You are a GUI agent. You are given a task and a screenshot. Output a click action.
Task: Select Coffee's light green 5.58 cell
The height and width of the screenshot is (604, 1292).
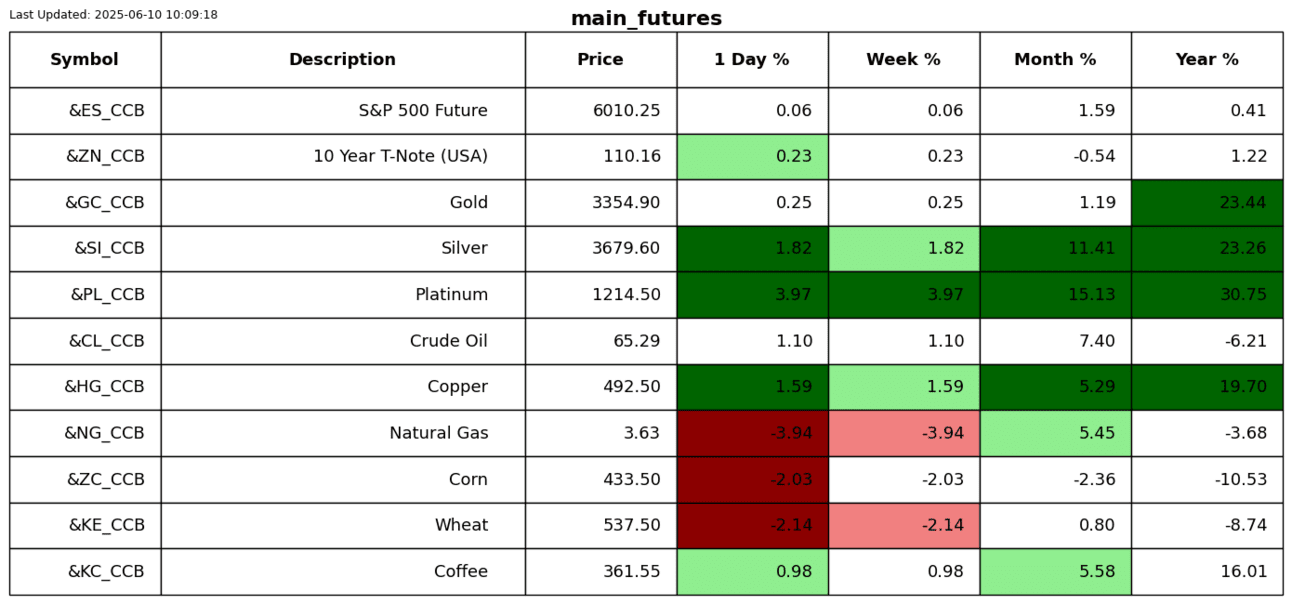coord(1055,571)
